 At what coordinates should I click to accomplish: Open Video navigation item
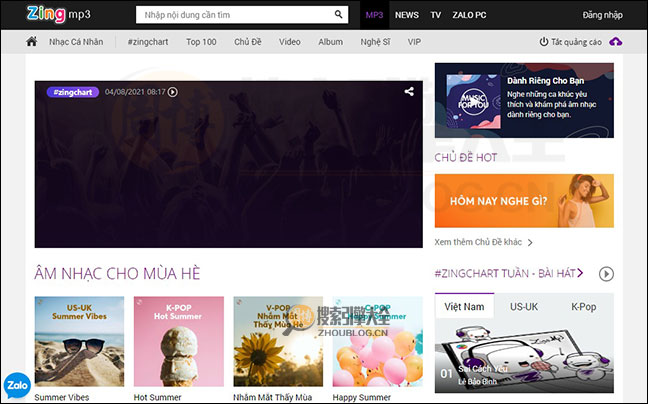289,42
